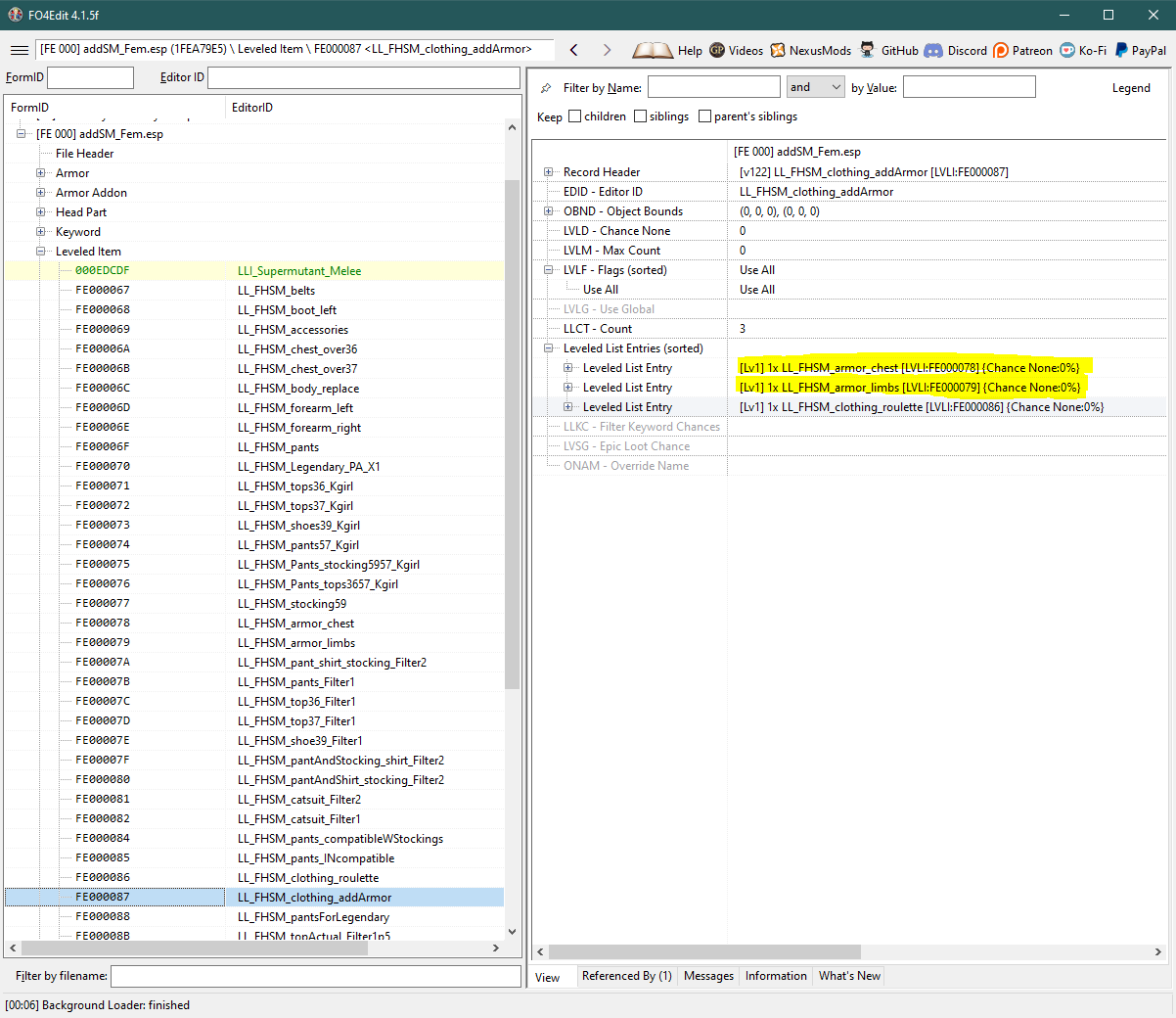Click the highlighted LL_FHSM_armor_limbs entry value

[910, 388]
